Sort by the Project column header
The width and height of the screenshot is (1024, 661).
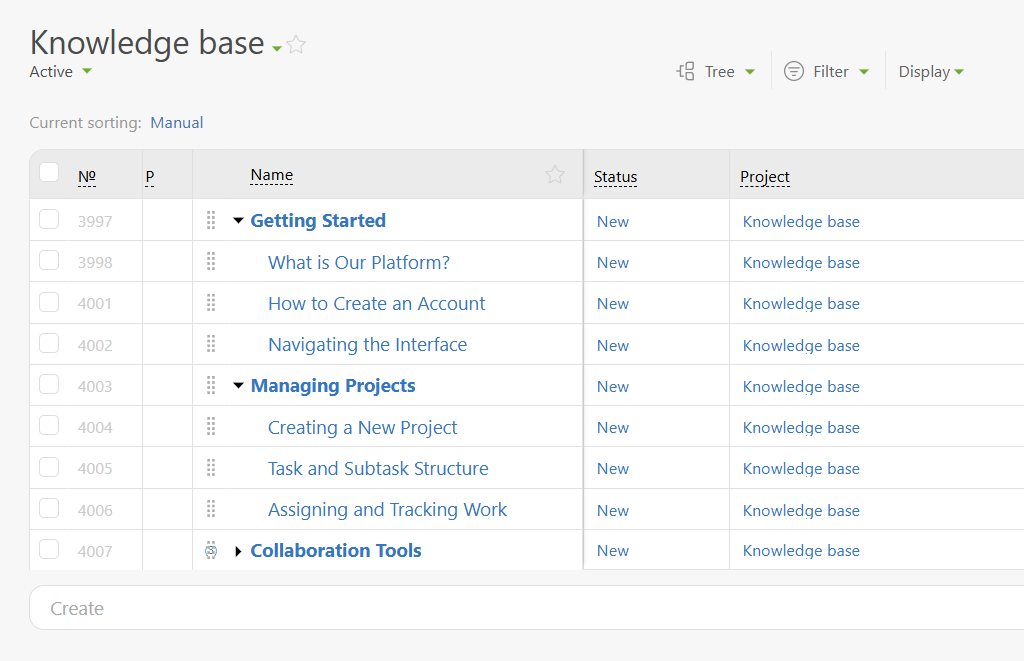765,177
